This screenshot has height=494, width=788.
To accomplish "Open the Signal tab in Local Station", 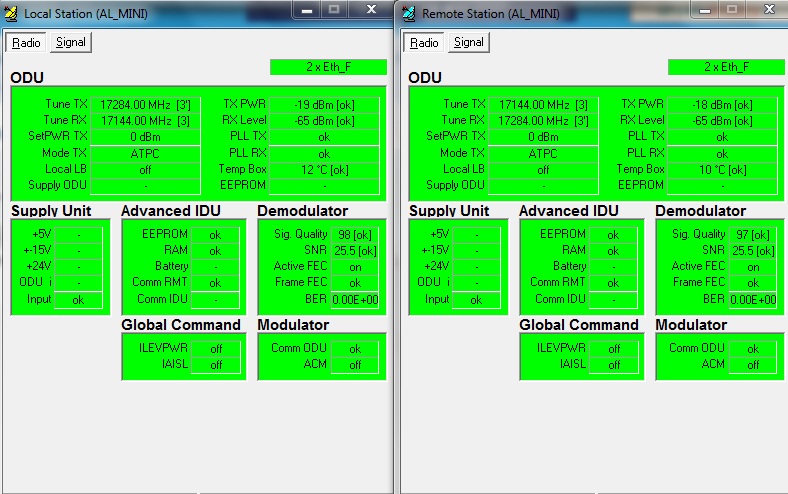I will (x=70, y=42).
